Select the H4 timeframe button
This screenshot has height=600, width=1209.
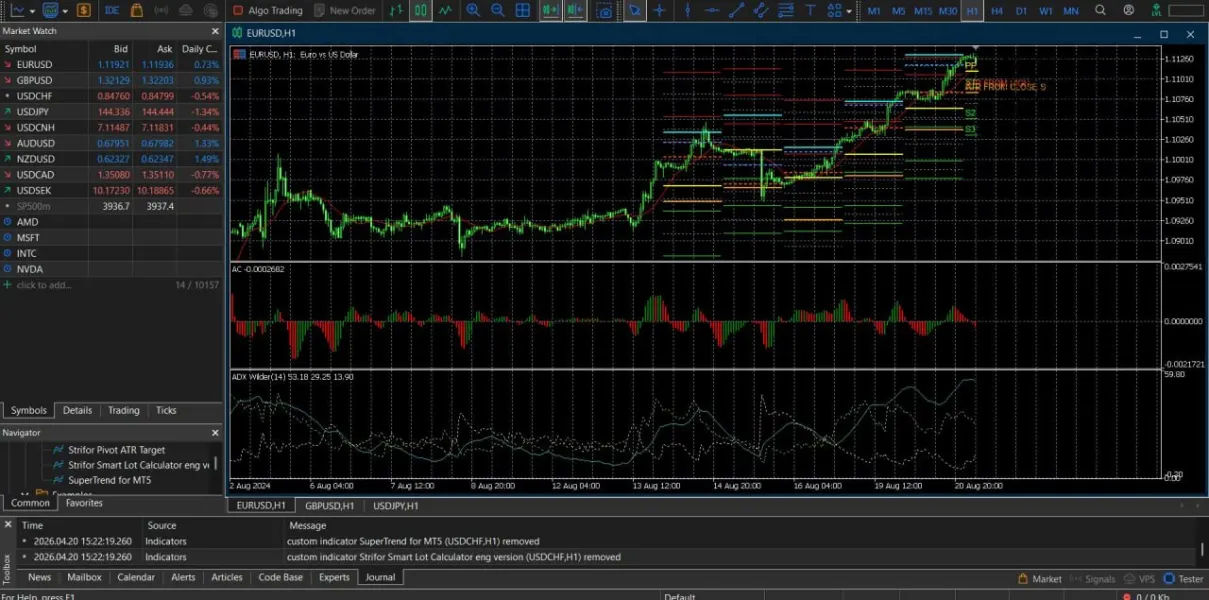point(997,10)
